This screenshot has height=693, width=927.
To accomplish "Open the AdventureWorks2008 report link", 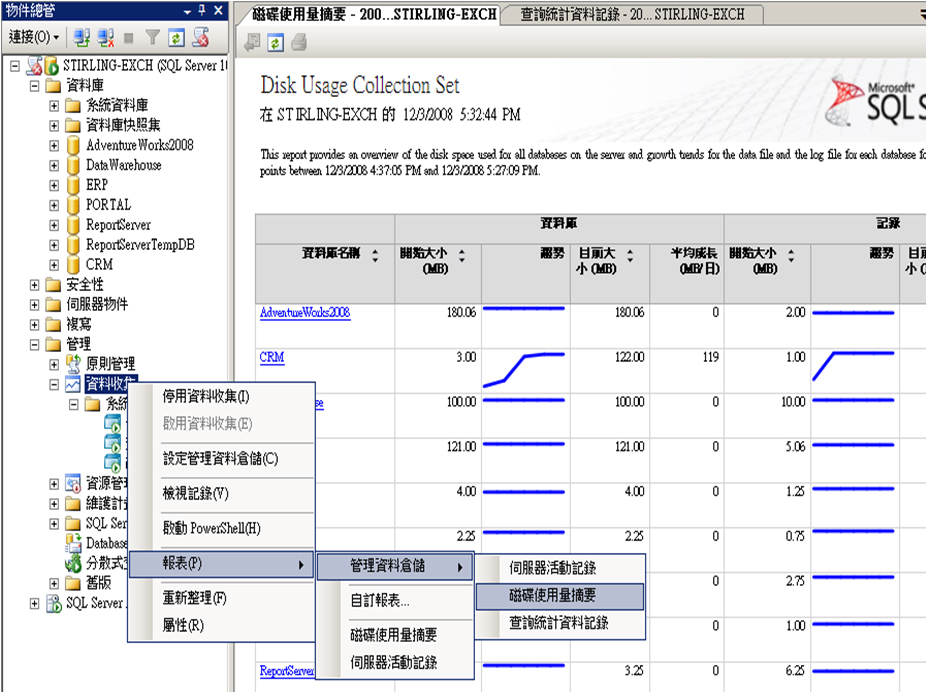I will 305,313.
